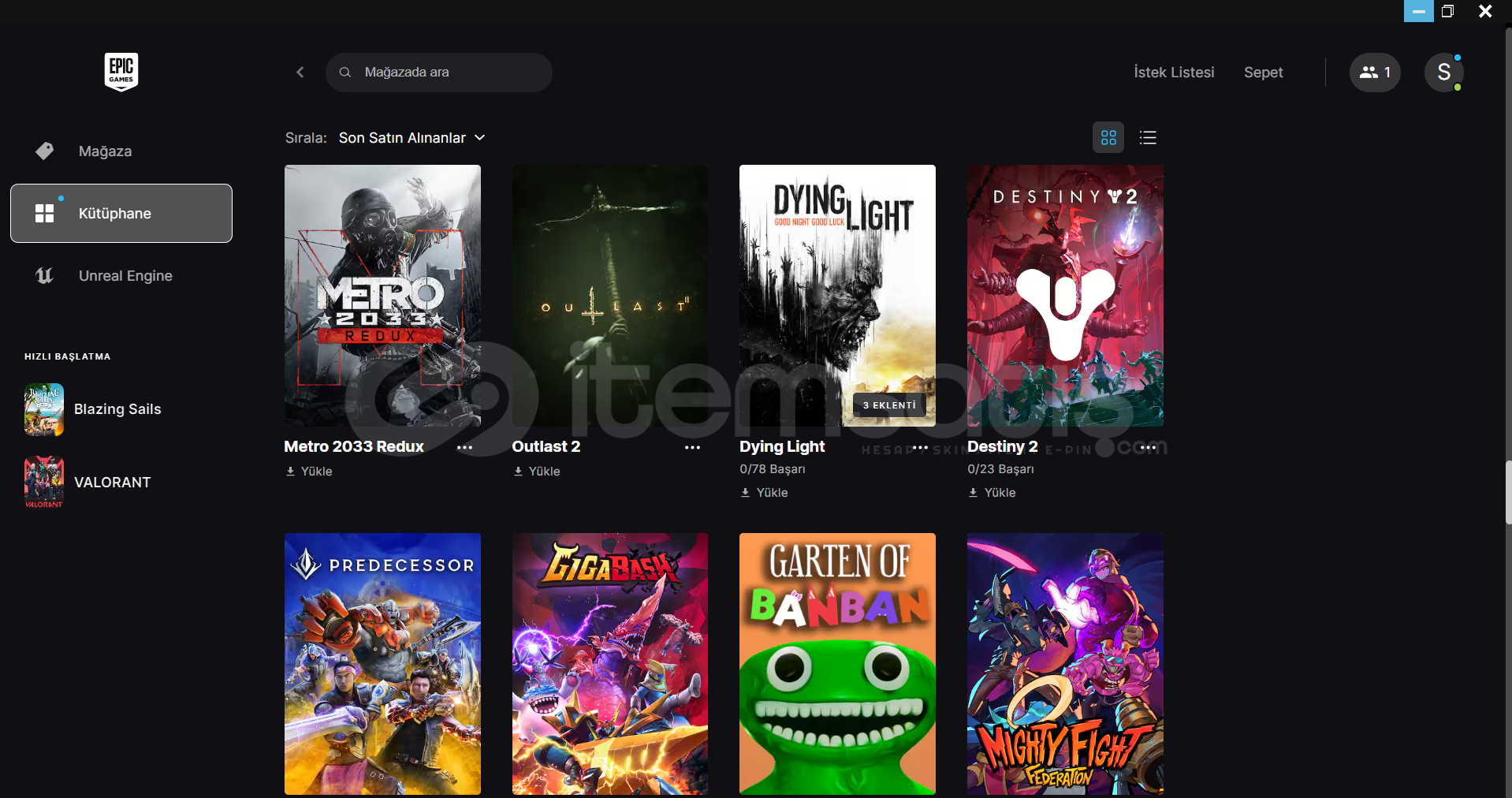1512x798 pixels.
Task: Open Outlast 2 cover art
Action: [x=610, y=296]
